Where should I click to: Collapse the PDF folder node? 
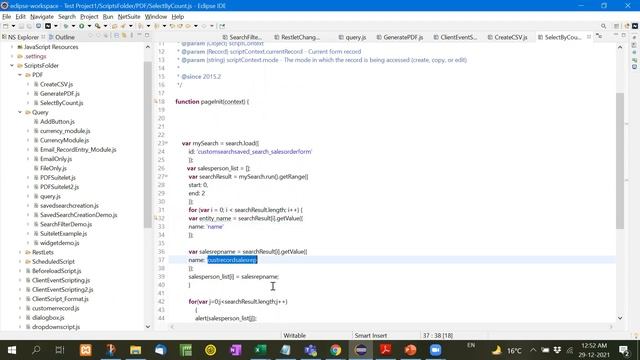(x=20, y=75)
